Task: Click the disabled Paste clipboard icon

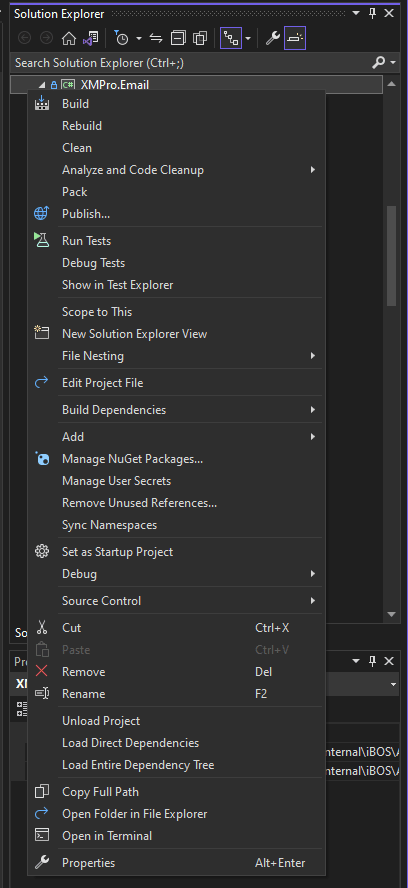Action: (x=42, y=650)
